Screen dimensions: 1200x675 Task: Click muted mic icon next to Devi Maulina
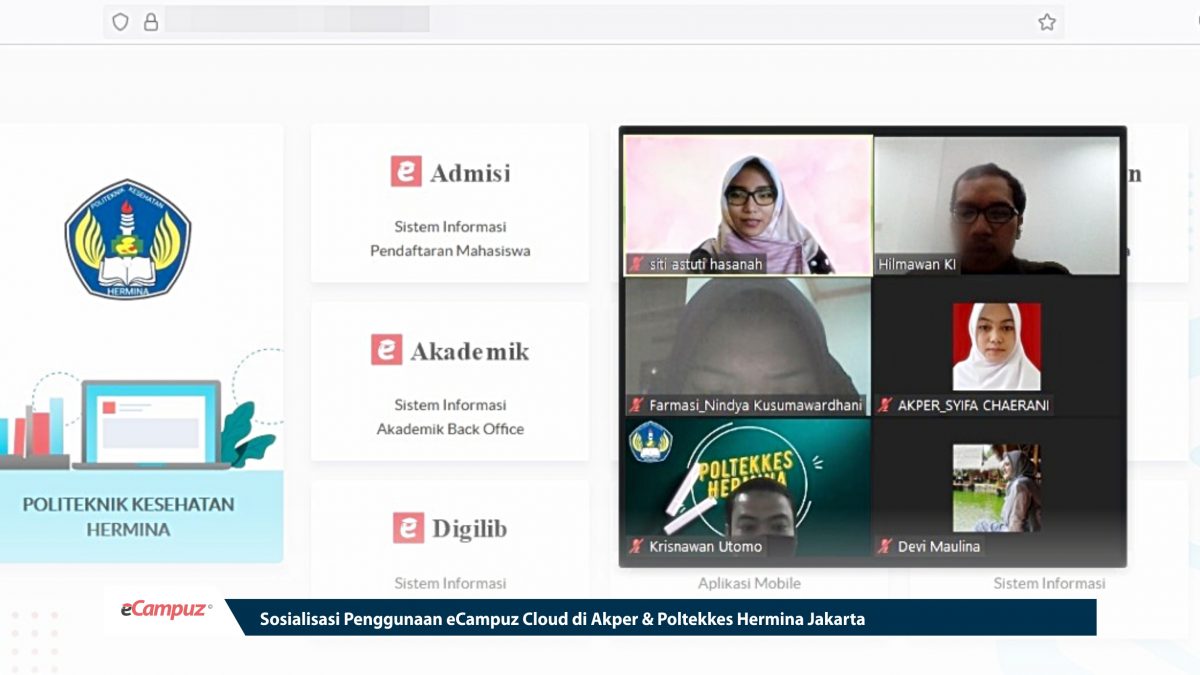(x=884, y=546)
